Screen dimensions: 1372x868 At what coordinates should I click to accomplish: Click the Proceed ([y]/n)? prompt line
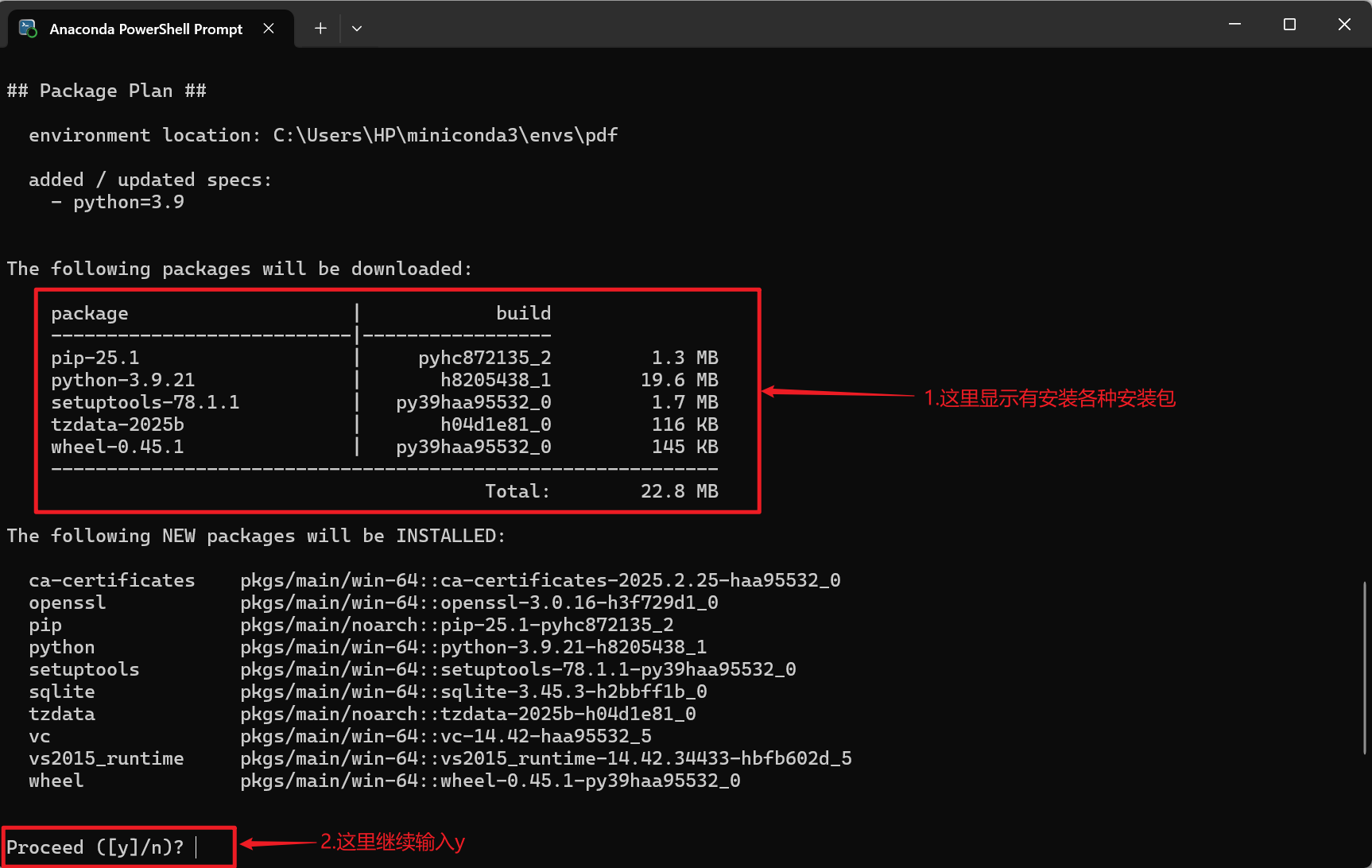pos(95,847)
